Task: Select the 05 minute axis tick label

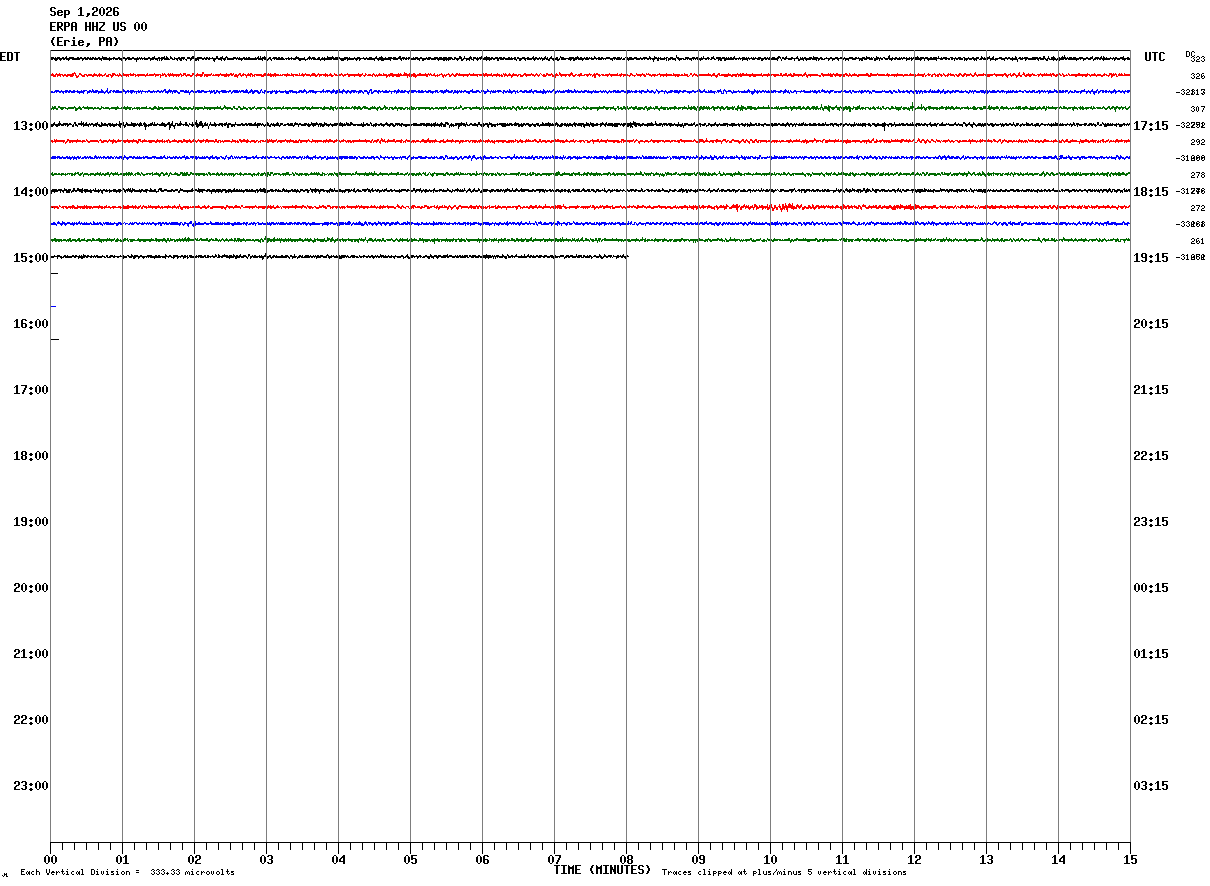Action: [410, 859]
